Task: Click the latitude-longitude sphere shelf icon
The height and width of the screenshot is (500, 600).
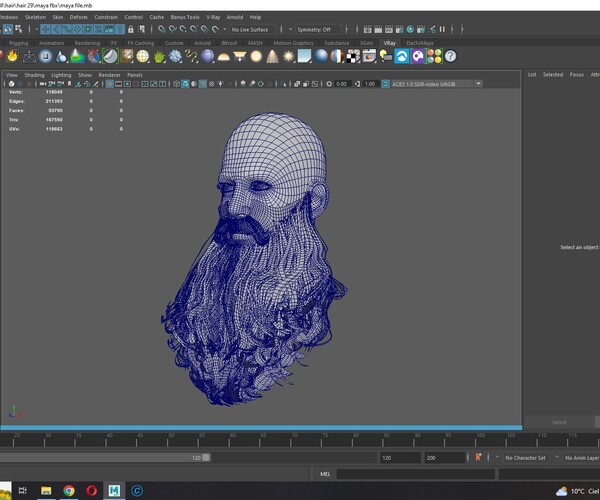Action: (143, 56)
